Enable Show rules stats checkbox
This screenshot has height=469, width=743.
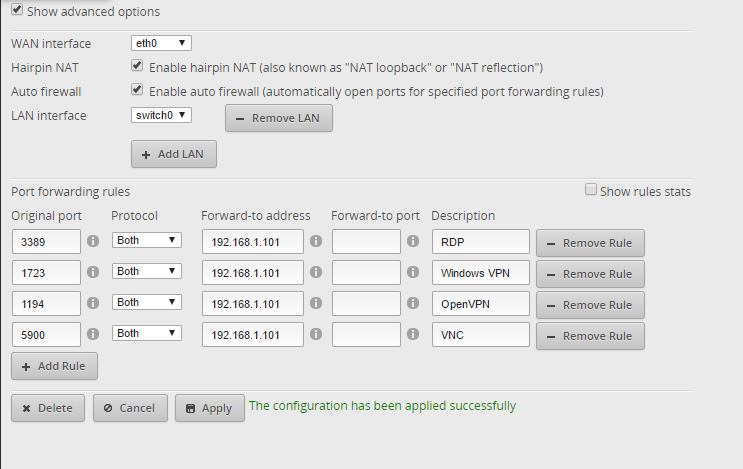tap(591, 190)
